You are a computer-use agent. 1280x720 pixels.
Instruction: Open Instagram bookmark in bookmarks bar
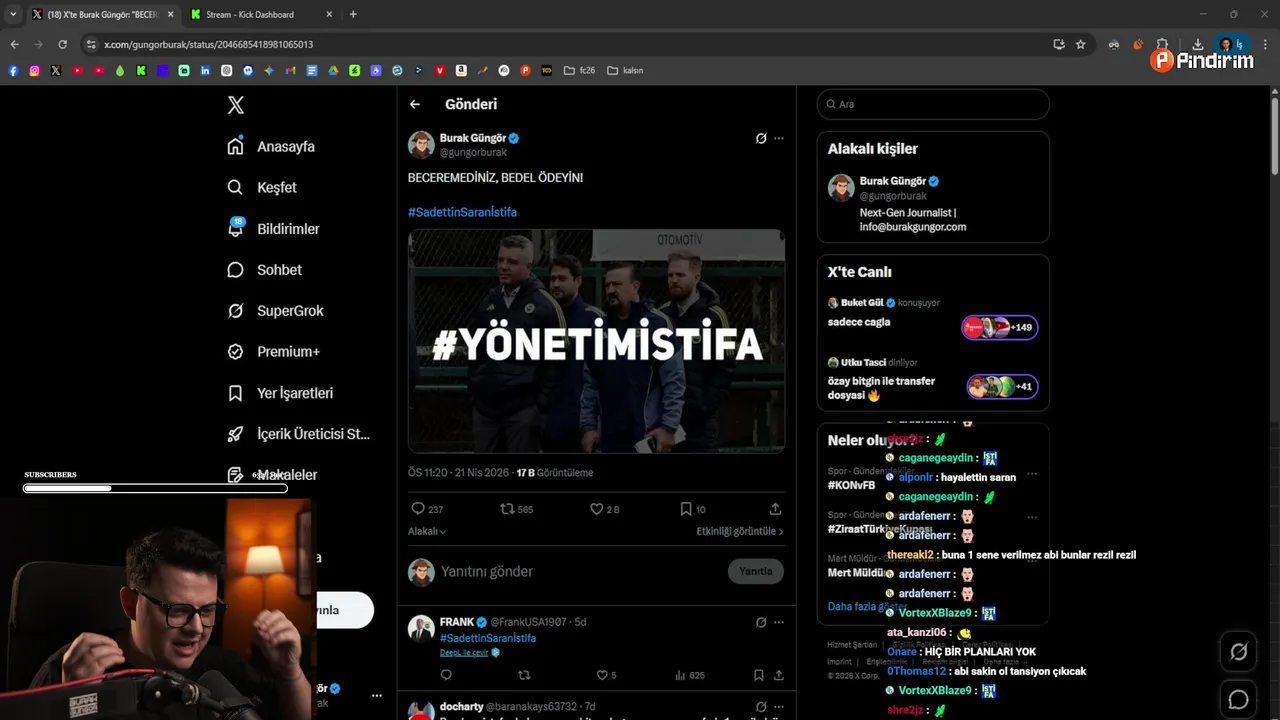[x=34, y=71]
